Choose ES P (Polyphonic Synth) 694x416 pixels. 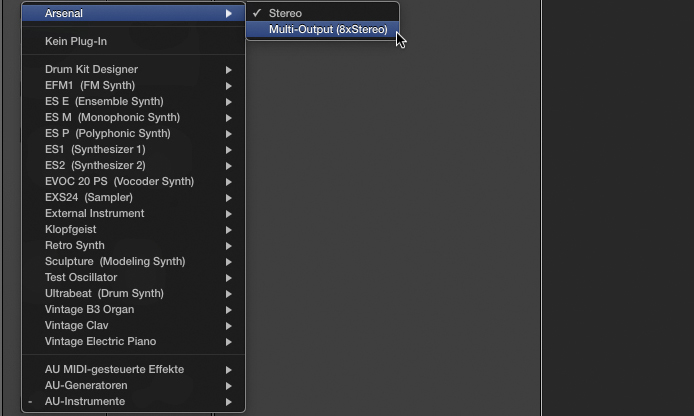click(133, 133)
